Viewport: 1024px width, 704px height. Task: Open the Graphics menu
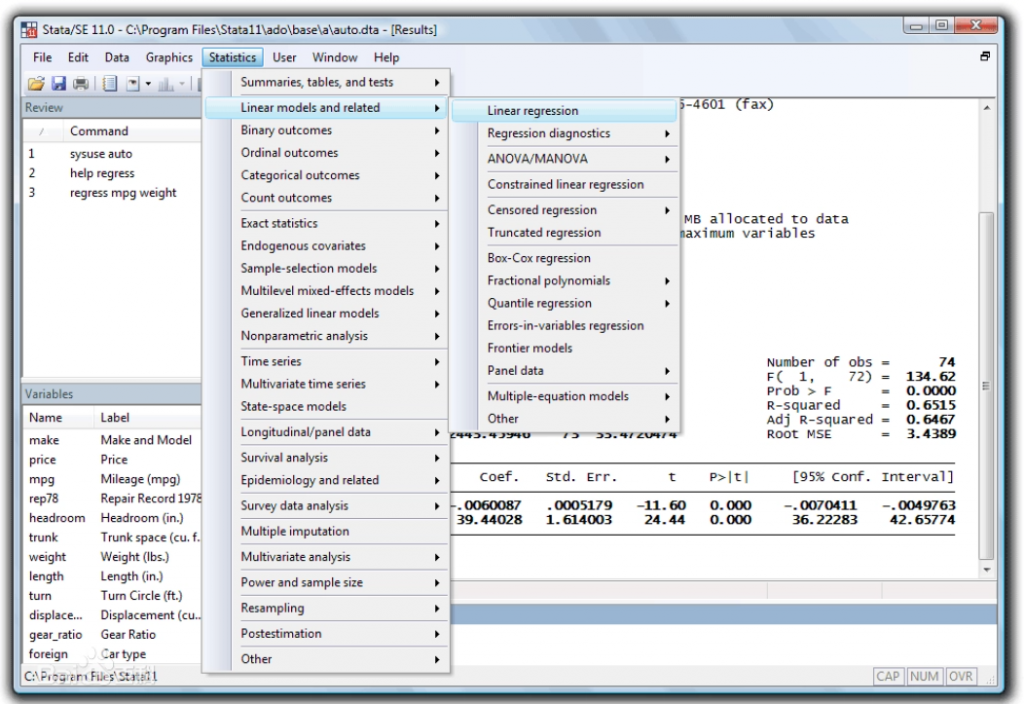tap(169, 57)
